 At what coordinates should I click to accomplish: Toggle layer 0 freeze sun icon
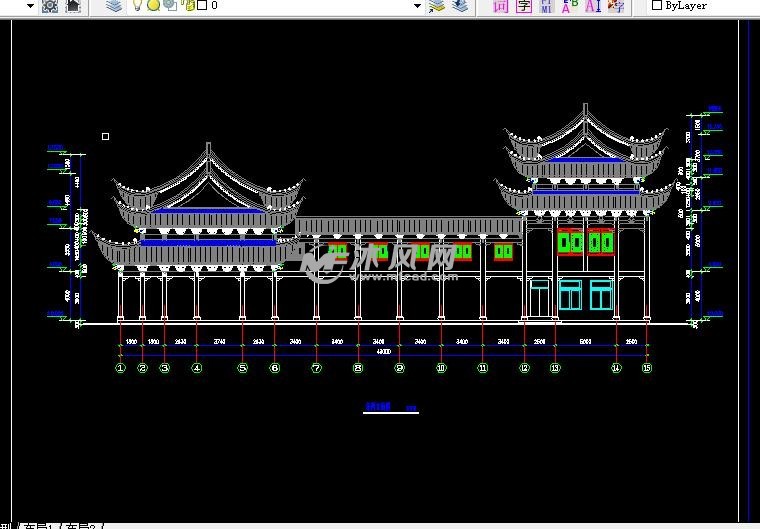(153, 6)
